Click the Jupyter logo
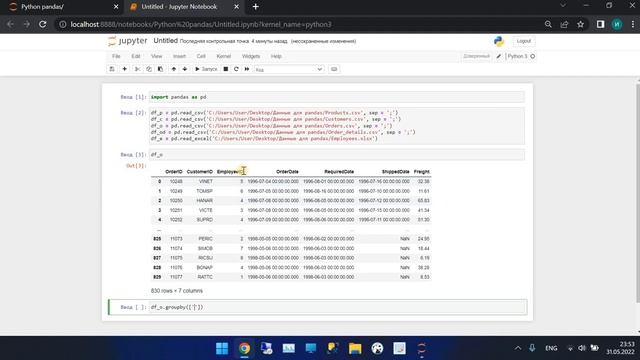The image size is (640, 360). pos(127,41)
